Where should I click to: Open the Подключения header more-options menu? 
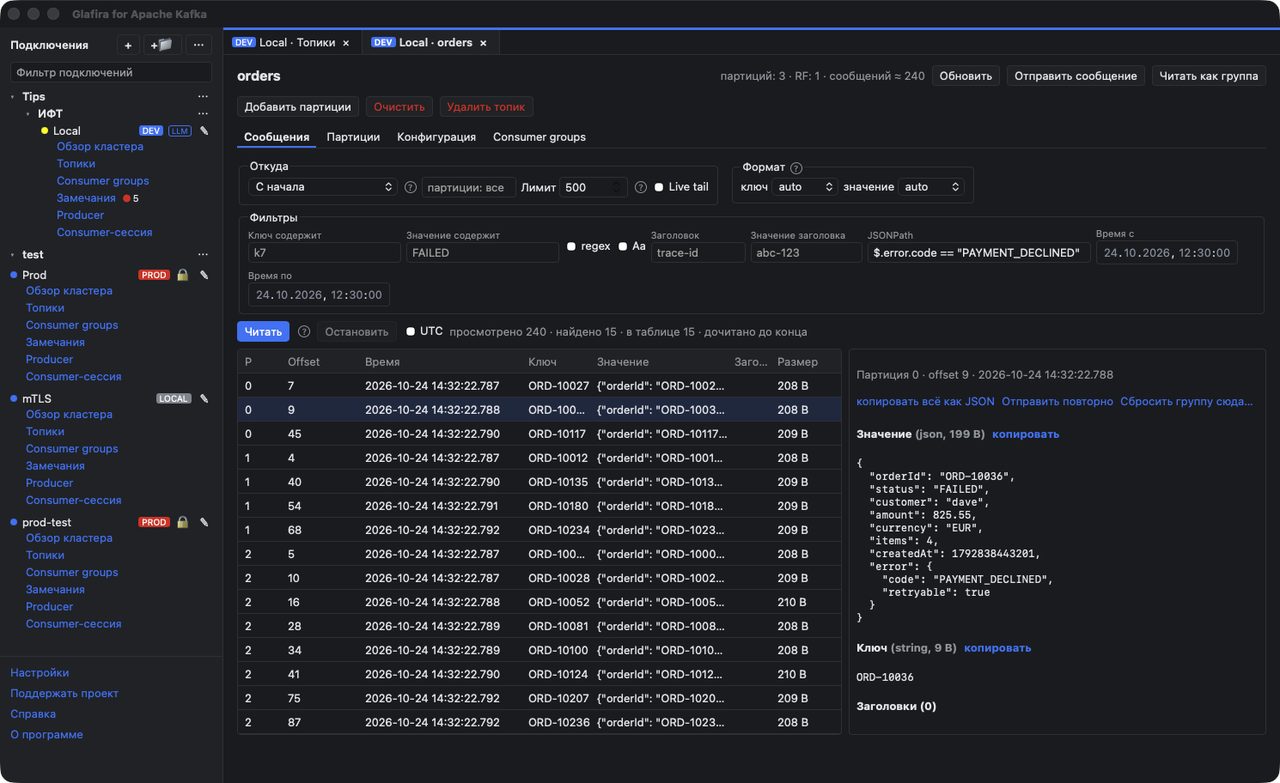[x=199, y=45]
